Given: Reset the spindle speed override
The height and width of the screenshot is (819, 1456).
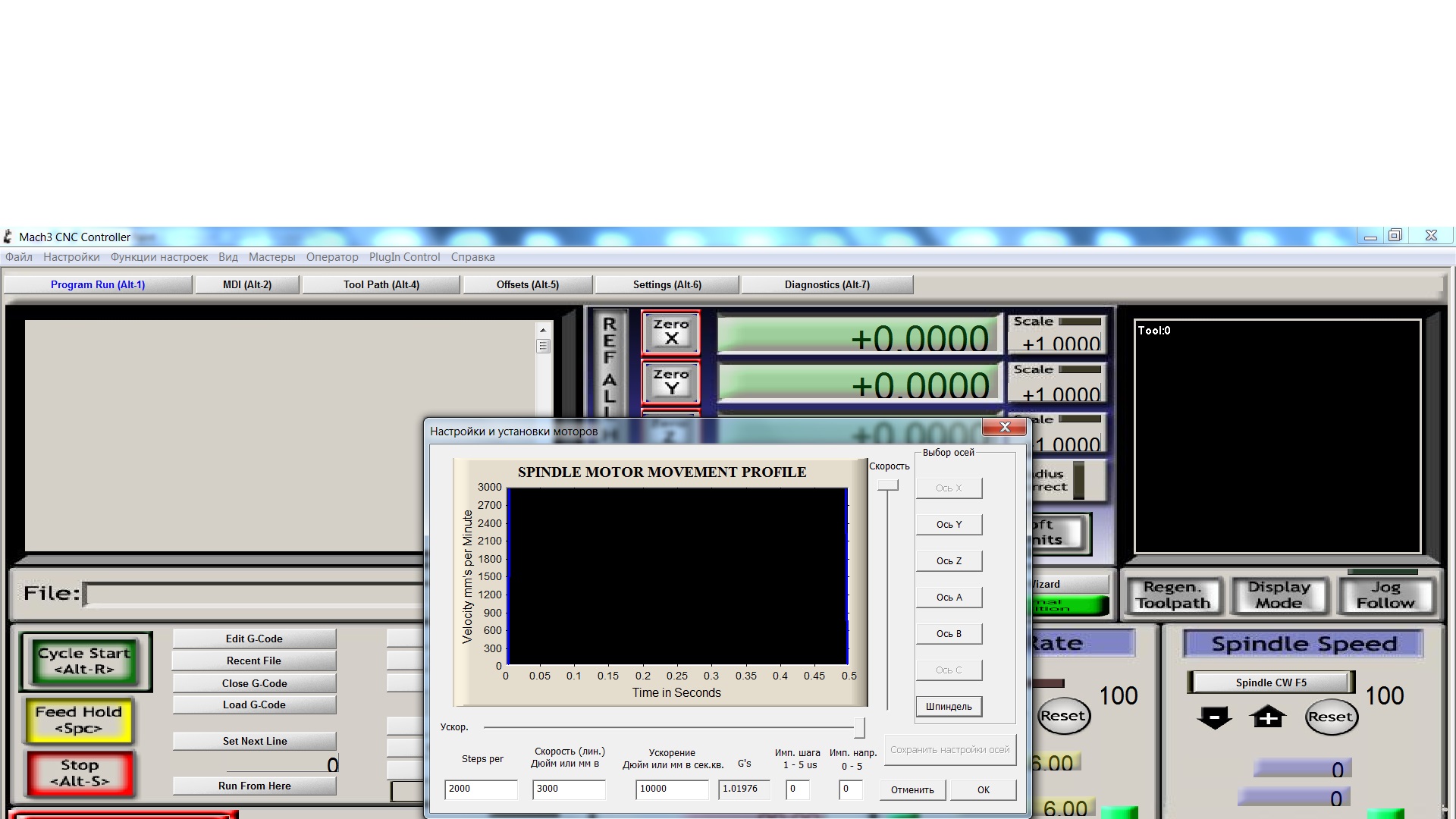Looking at the screenshot, I should (1331, 717).
